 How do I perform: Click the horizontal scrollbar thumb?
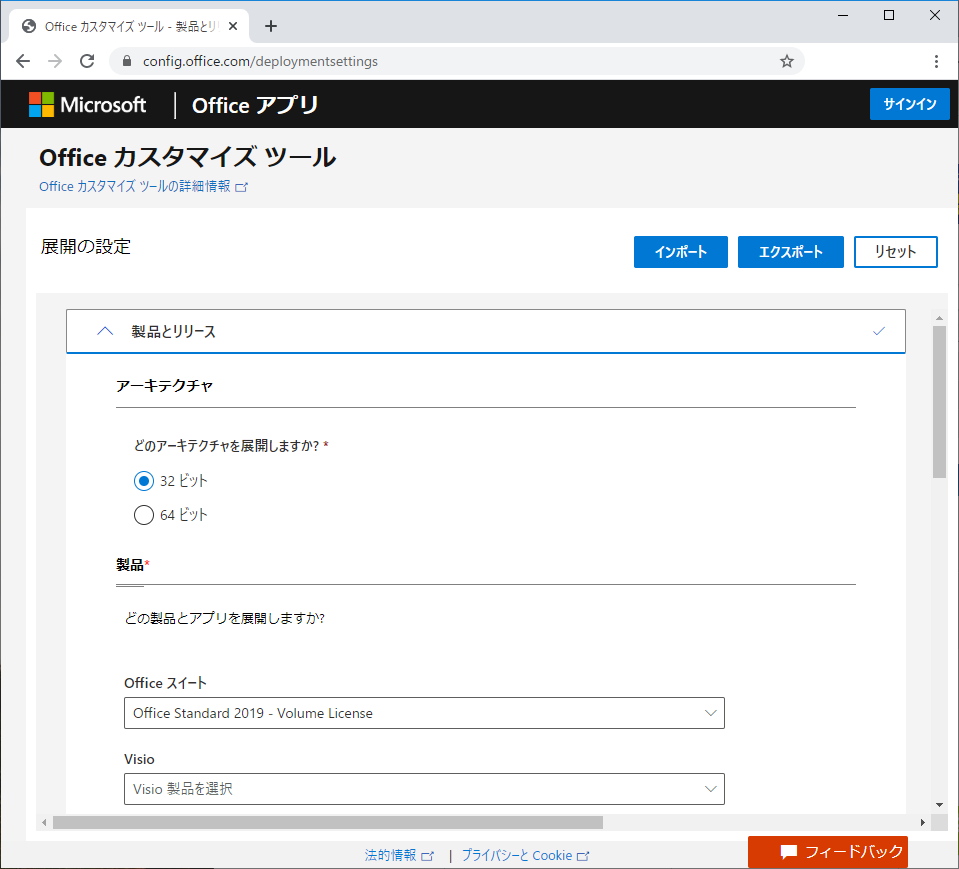(x=328, y=823)
